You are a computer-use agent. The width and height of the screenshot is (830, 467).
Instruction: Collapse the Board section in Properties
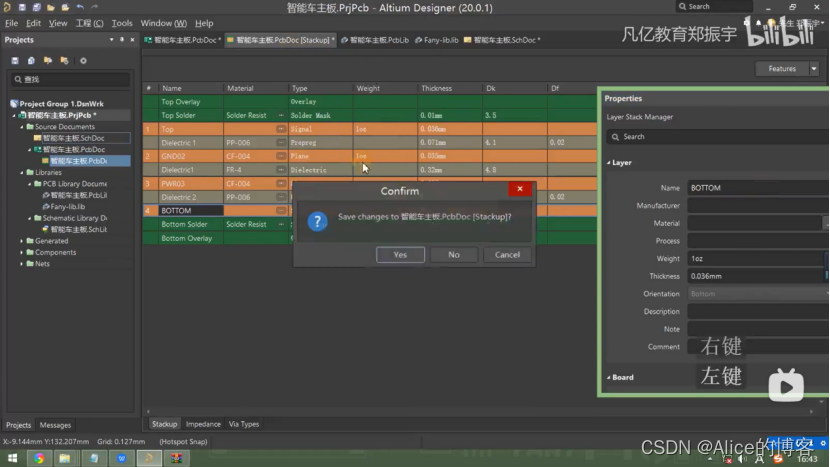pyautogui.click(x=608, y=378)
